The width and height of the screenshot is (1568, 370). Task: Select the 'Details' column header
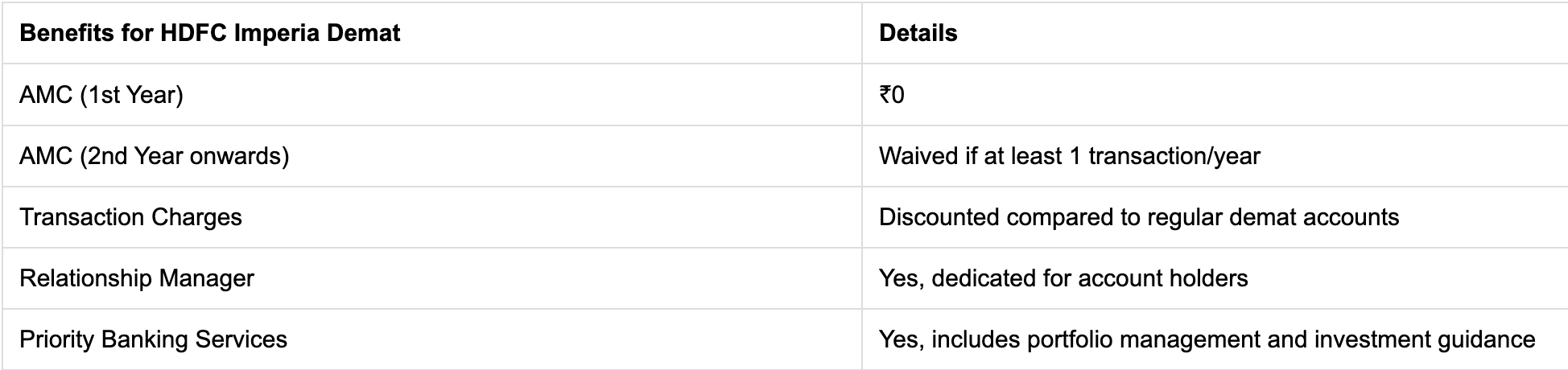click(918, 33)
